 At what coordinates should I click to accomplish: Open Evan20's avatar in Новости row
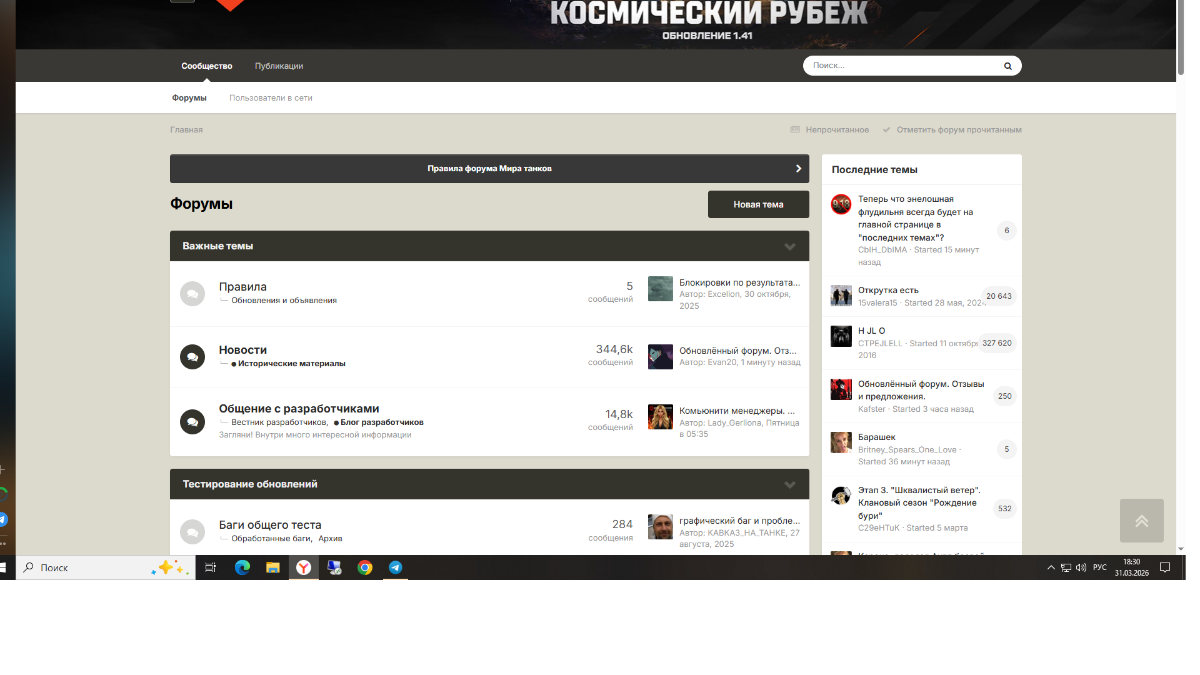[660, 357]
